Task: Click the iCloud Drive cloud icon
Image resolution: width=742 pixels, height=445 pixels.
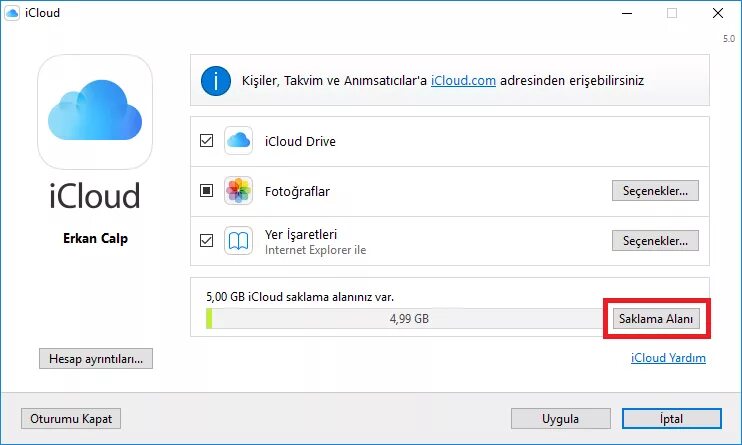Action: [x=238, y=141]
